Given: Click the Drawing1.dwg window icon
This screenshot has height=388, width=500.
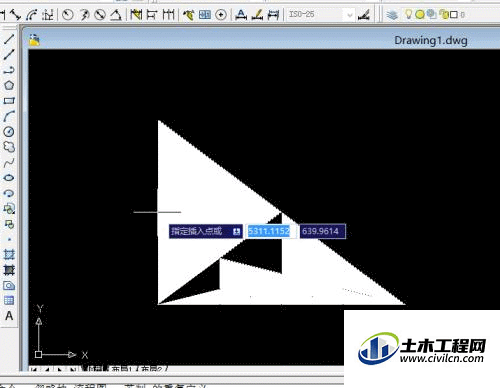Looking at the screenshot, I should [34, 40].
